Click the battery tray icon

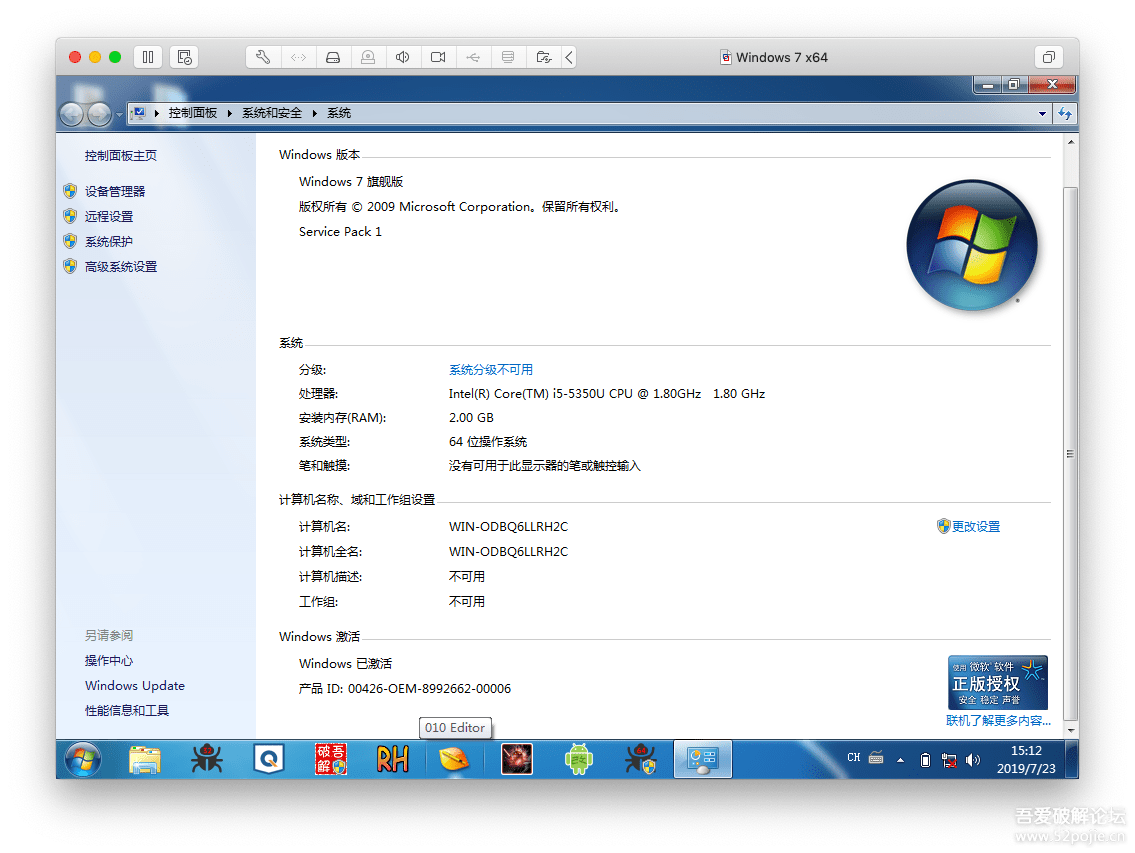coord(925,760)
